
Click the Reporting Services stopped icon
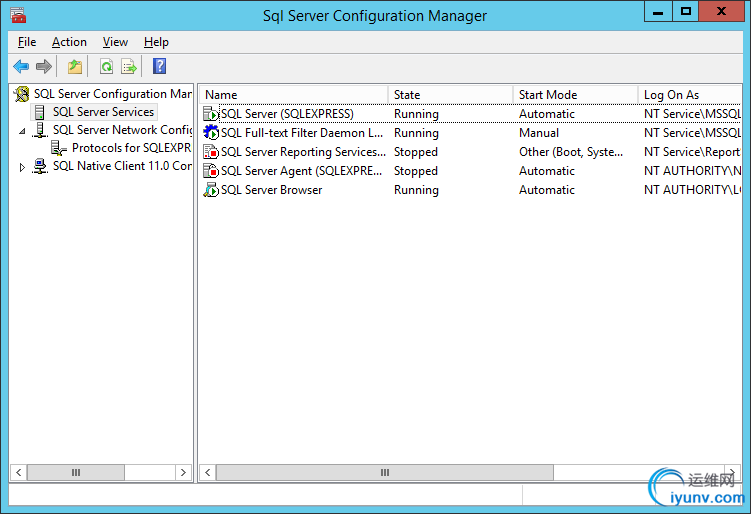pos(211,152)
